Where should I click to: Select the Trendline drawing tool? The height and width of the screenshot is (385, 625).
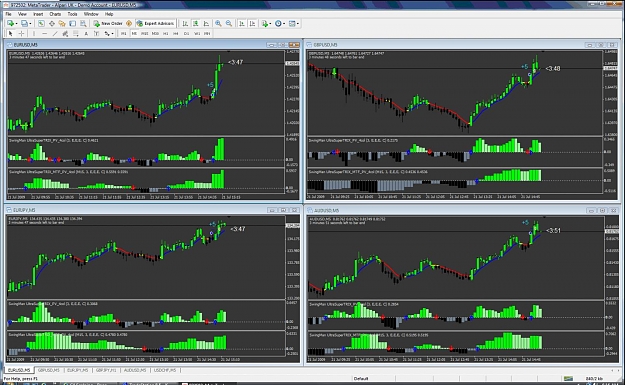click(x=55, y=33)
